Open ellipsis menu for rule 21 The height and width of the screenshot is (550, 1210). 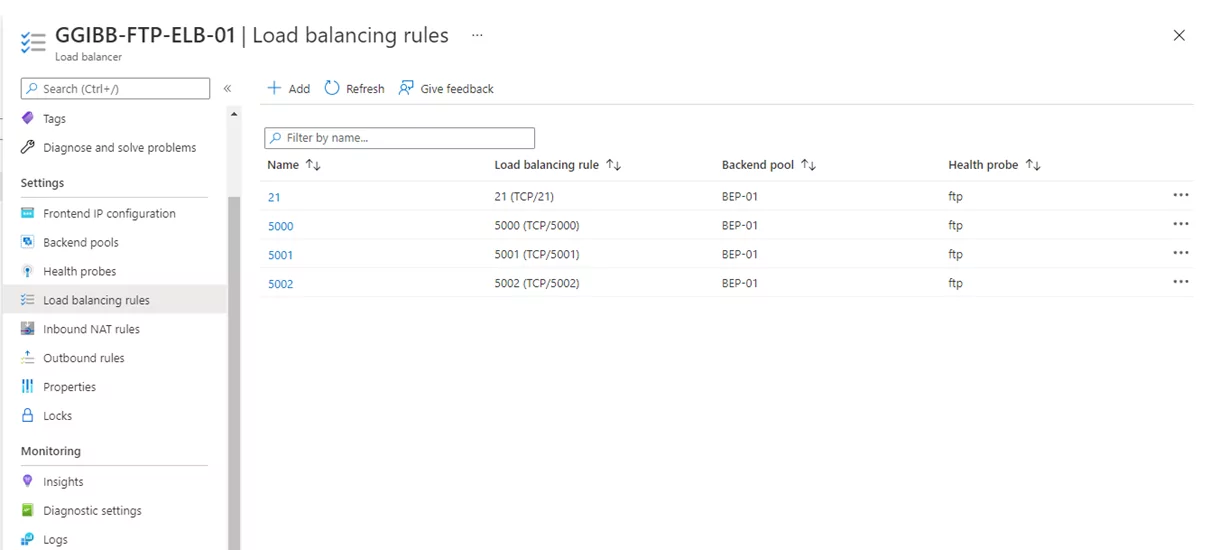point(1181,195)
